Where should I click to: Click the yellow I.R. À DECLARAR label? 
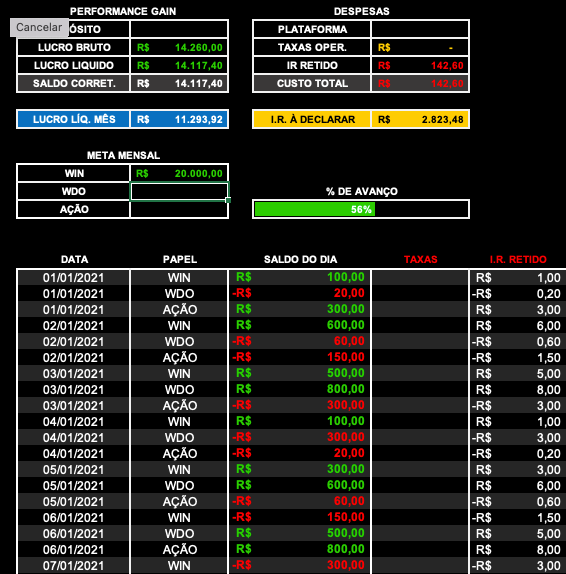[312, 119]
